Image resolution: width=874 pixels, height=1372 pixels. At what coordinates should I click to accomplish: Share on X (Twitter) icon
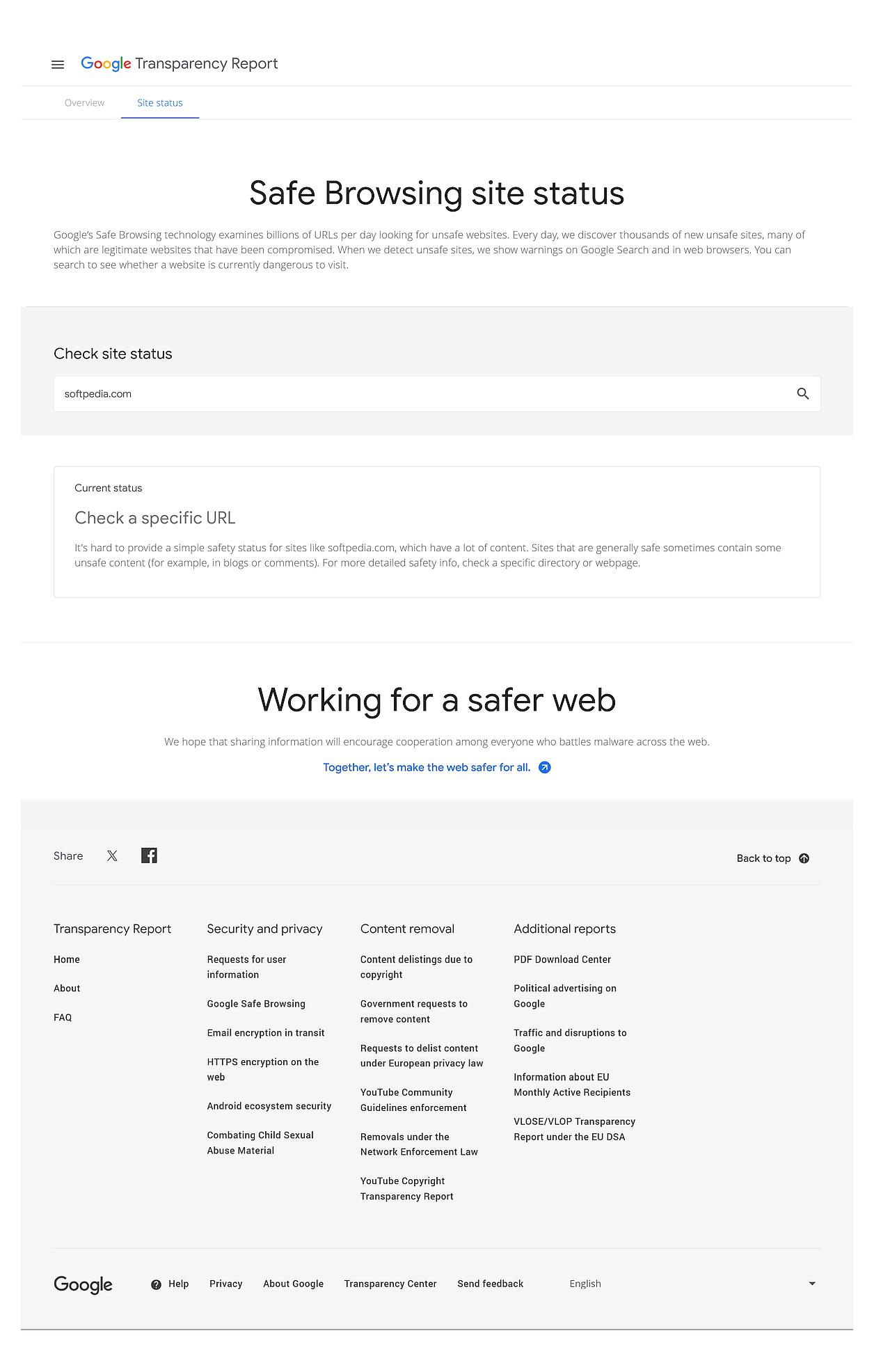[112, 856]
